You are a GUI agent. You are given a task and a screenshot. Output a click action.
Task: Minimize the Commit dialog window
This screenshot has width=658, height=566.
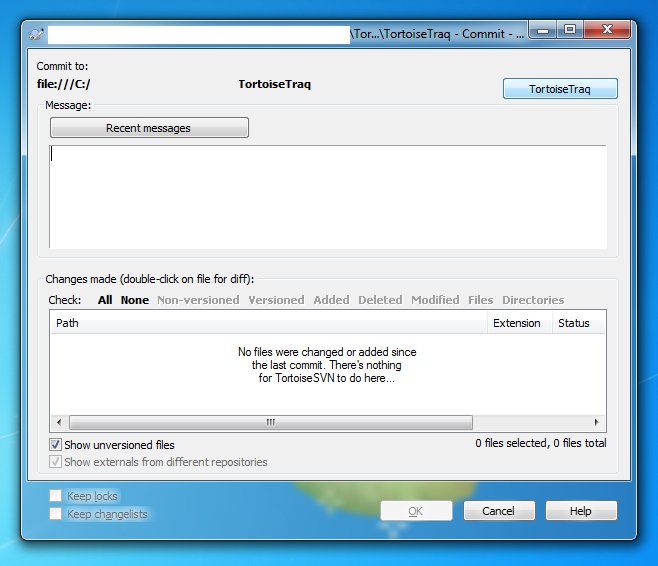pyautogui.click(x=543, y=30)
